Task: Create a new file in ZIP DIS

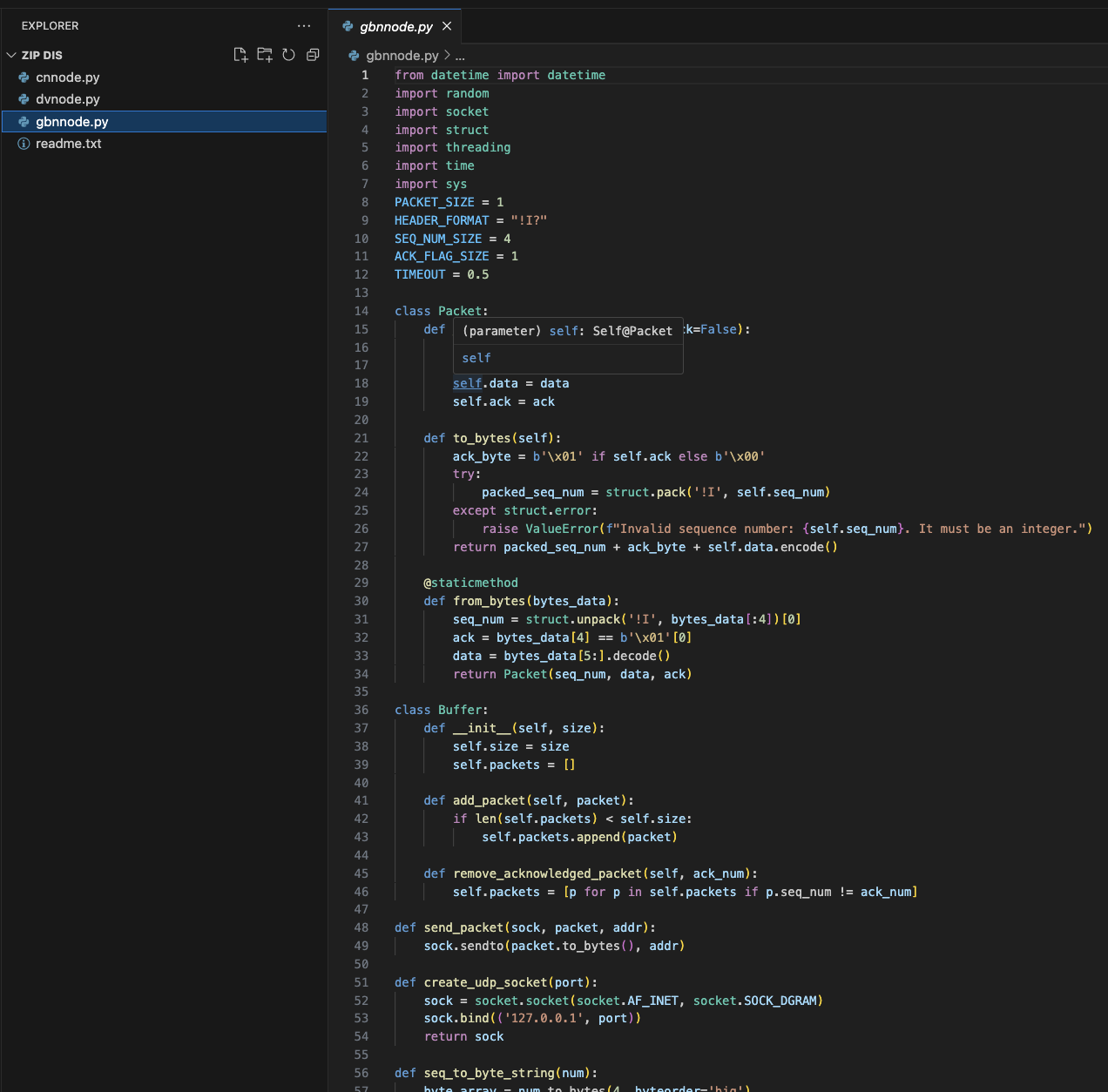Action: (x=240, y=54)
